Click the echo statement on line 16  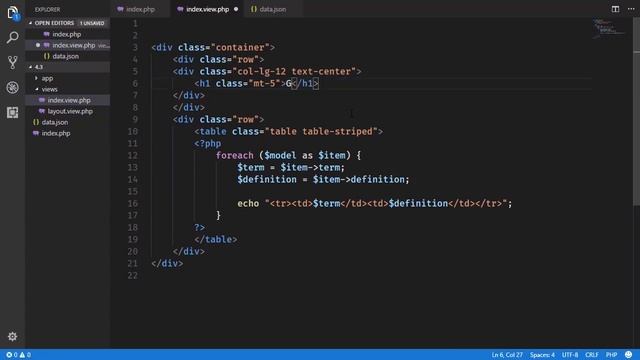(248, 203)
